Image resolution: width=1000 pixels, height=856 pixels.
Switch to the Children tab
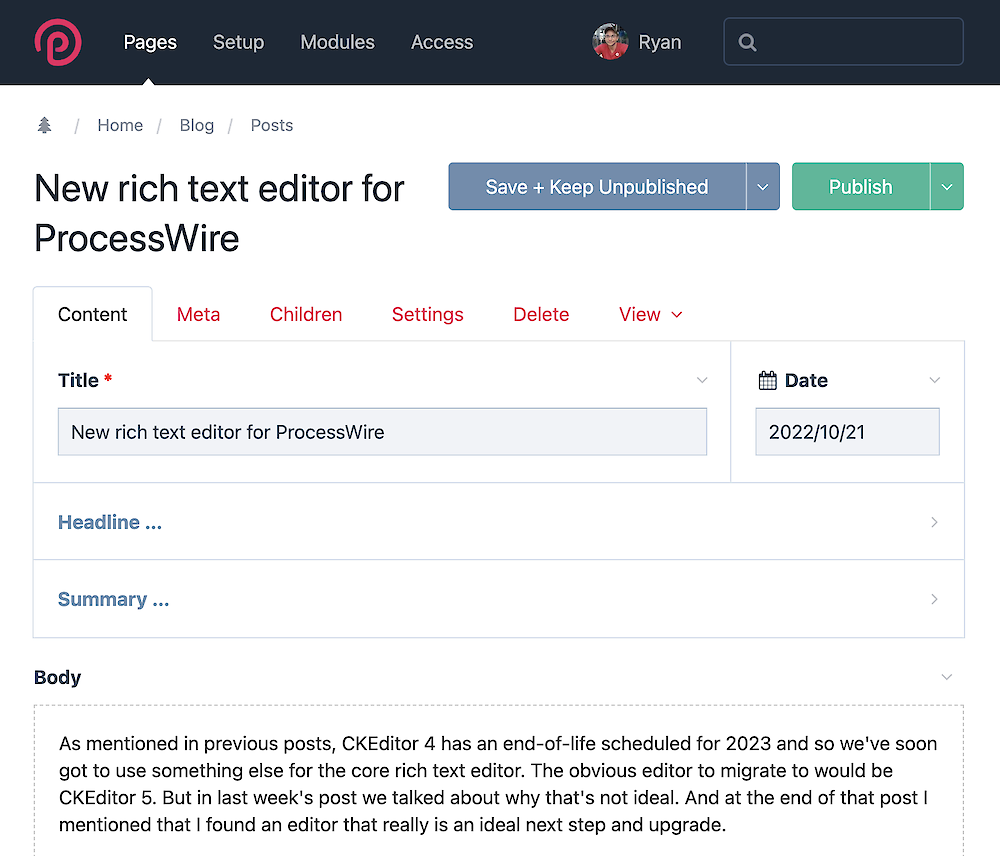tap(306, 314)
